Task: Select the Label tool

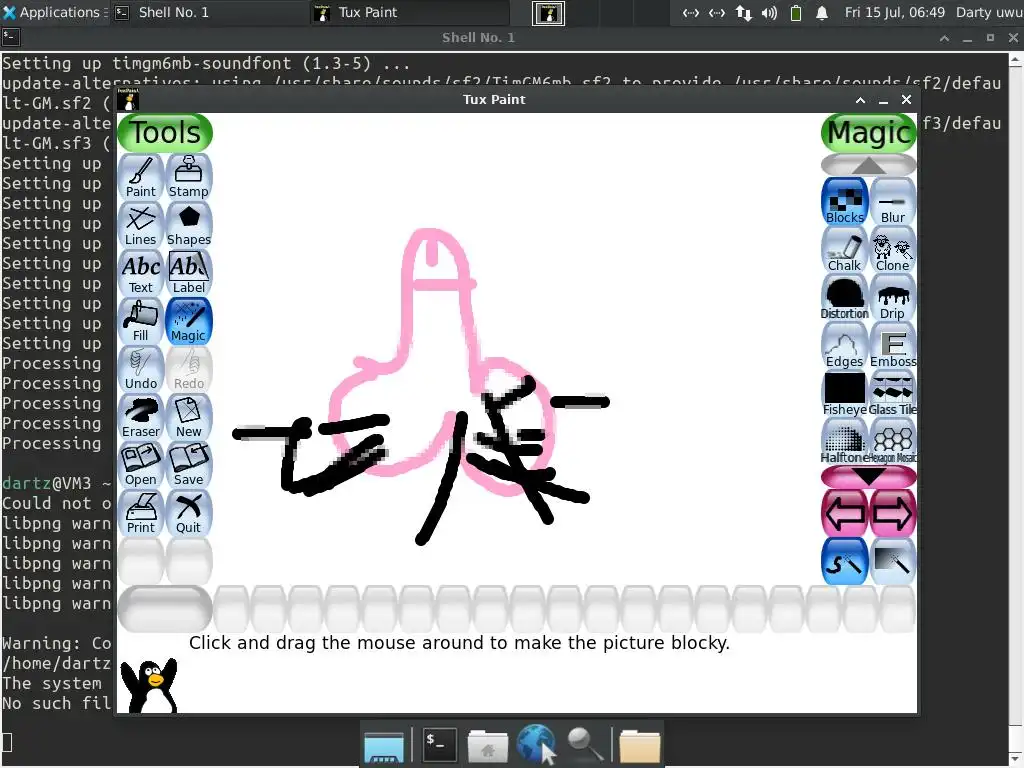Action: (x=189, y=273)
